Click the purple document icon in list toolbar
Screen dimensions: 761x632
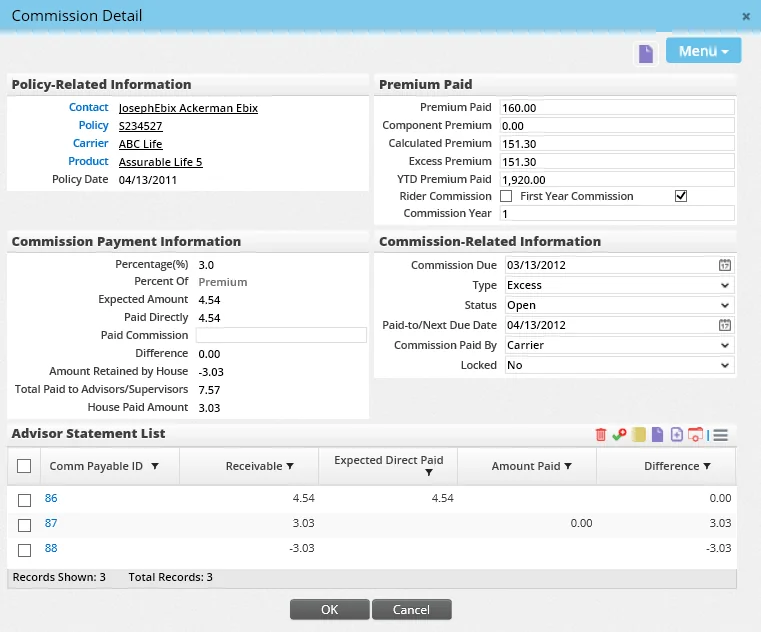(x=657, y=435)
